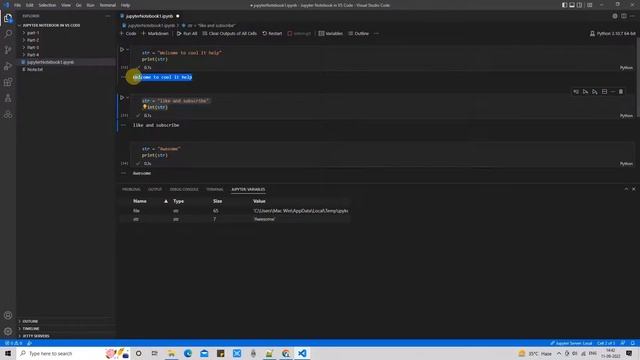Run the first cell with play icon
This screenshot has height=360, width=640.
(122, 49)
